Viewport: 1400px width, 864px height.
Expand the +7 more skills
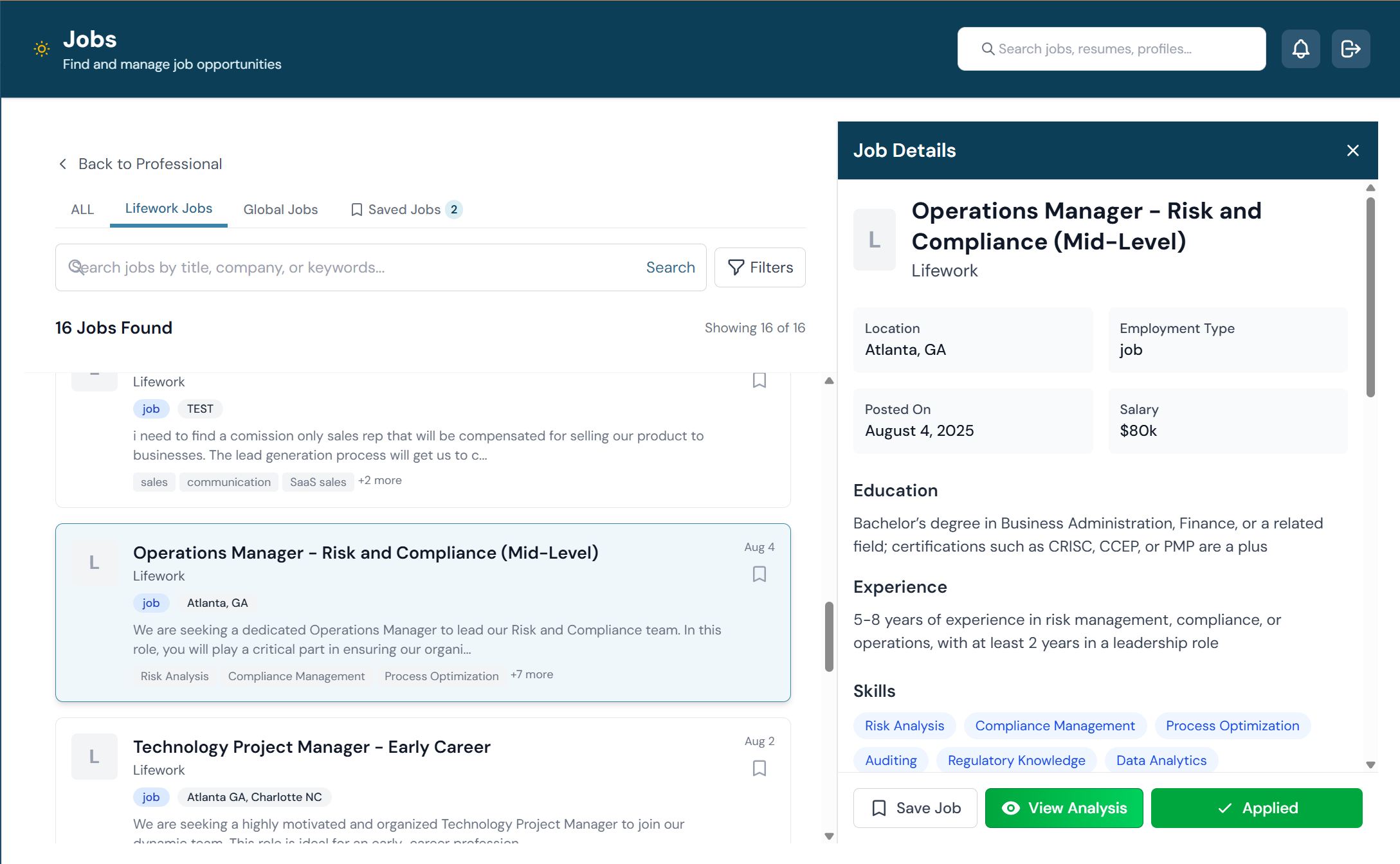(x=532, y=675)
